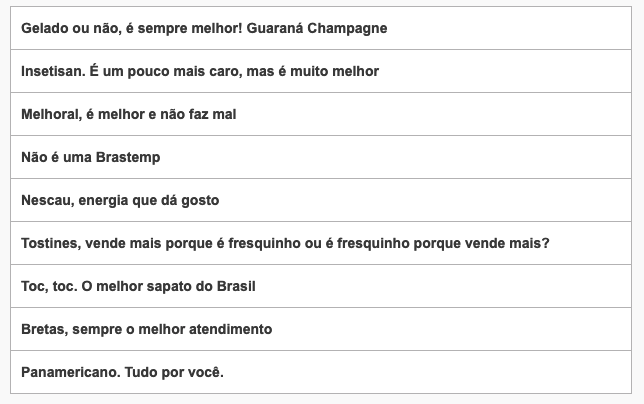This screenshot has height=404, width=644.
Task: Select the Tostines fresquinho slogan row
Action: [x=321, y=243]
